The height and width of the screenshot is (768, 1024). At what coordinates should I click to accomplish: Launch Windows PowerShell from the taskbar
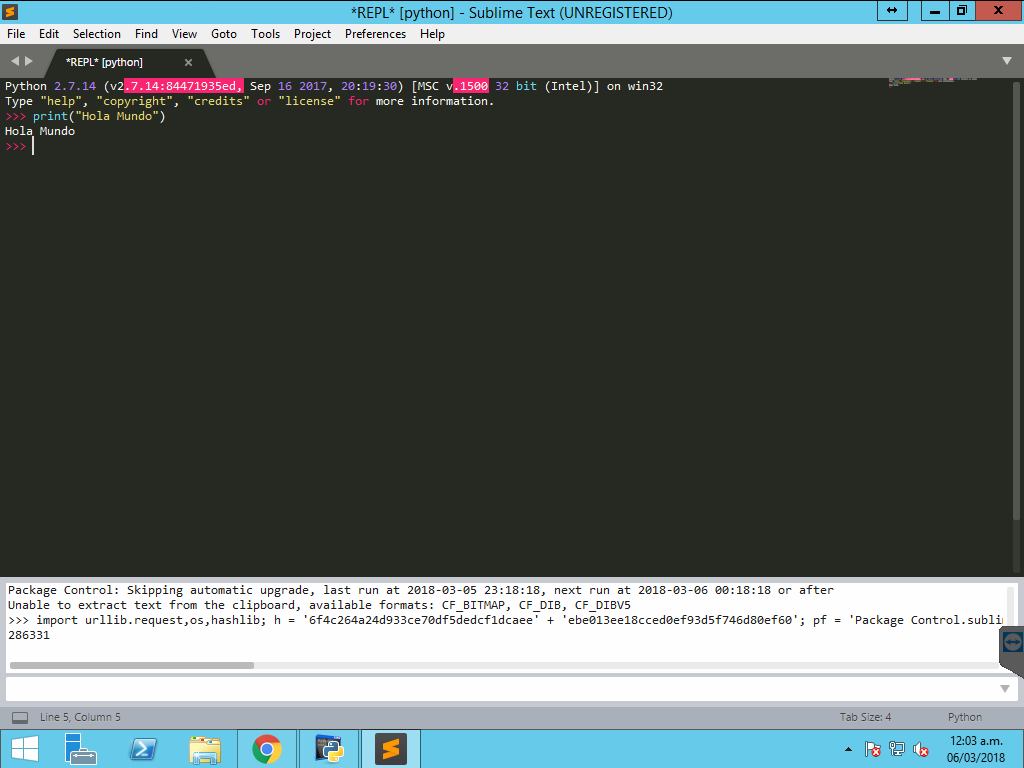point(142,748)
